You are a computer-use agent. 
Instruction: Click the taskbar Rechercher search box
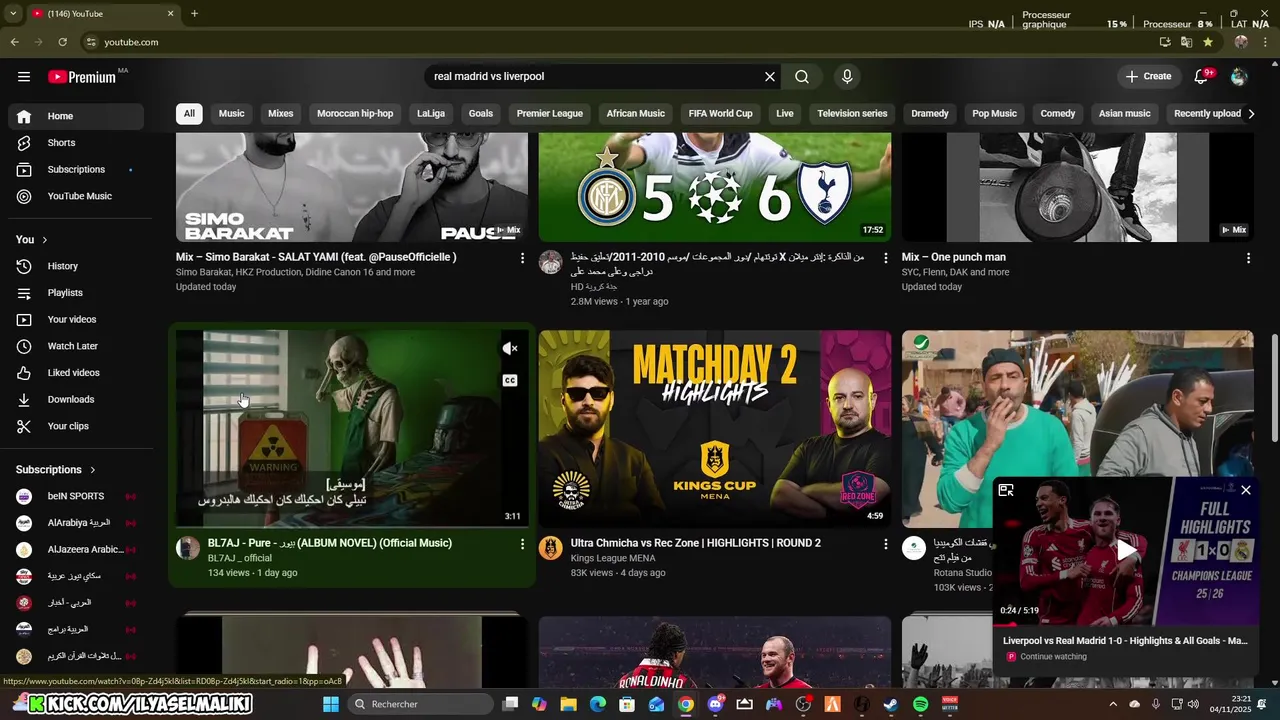420,704
